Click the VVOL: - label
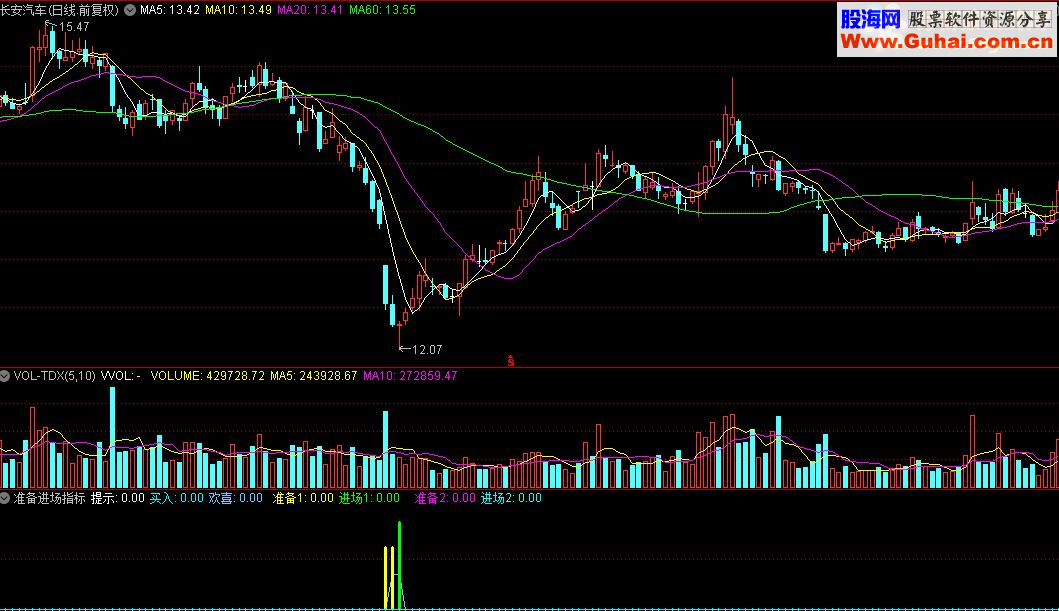Viewport: 1059px width, 611px height. [120, 376]
